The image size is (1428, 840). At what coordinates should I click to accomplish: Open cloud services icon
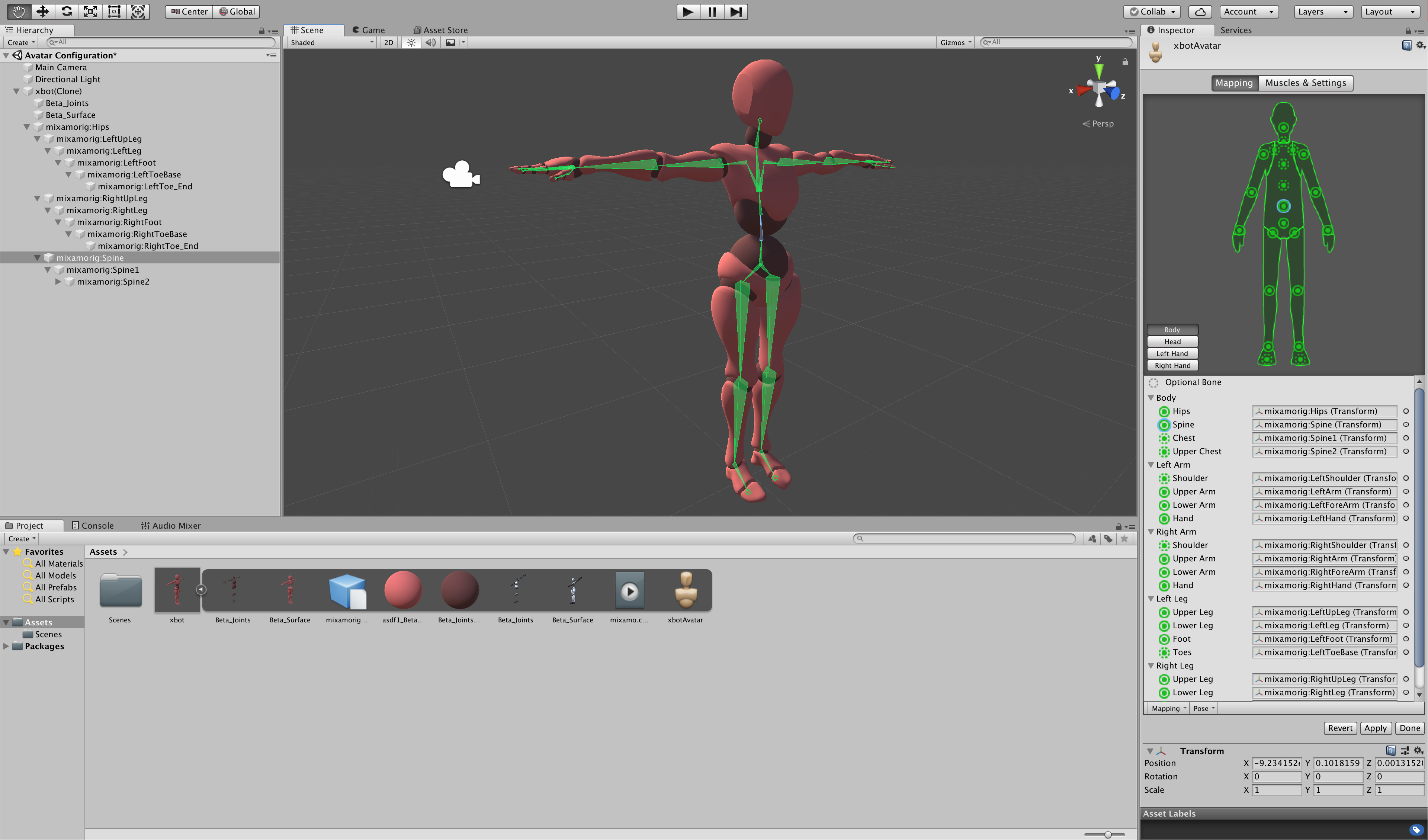[1200, 12]
